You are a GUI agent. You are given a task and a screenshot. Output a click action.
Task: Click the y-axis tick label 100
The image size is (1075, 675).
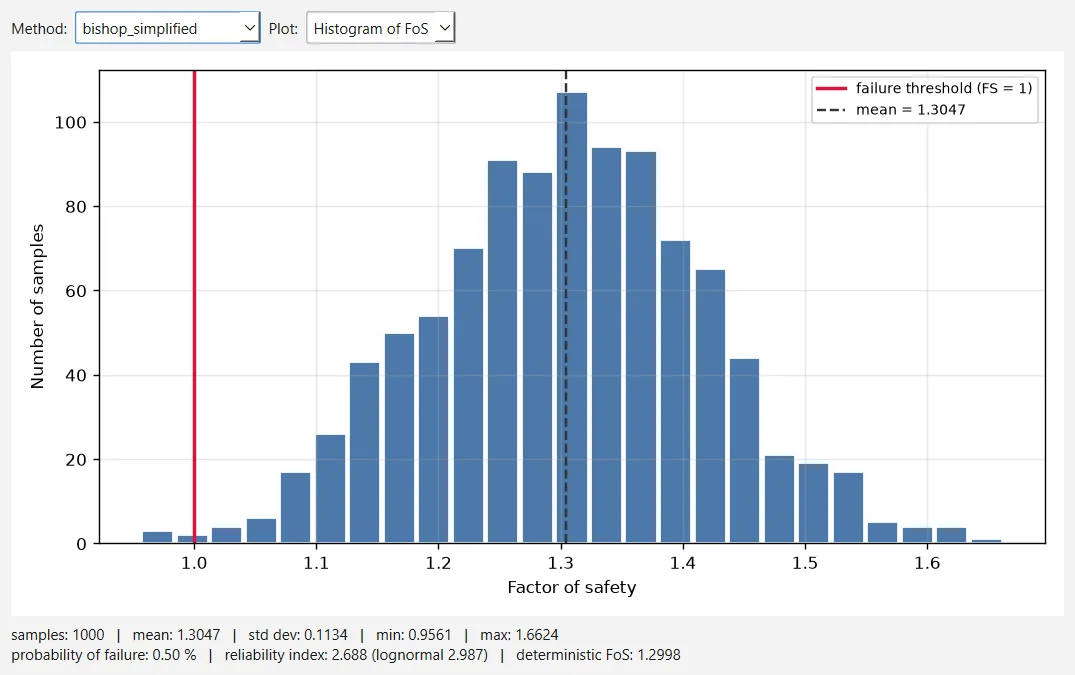tap(71, 123)
